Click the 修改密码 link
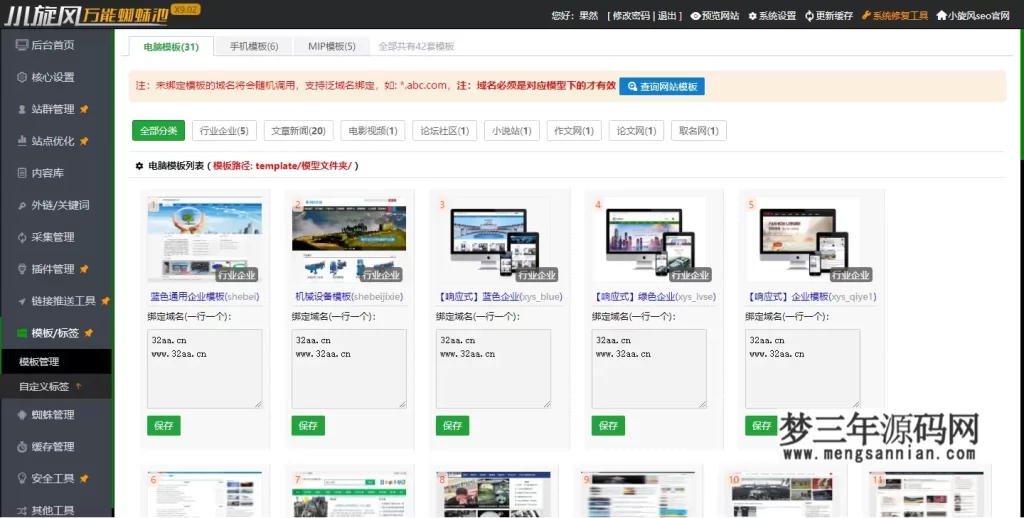Viewport: 1024px width, 518px height. click(x=631, y=16)
